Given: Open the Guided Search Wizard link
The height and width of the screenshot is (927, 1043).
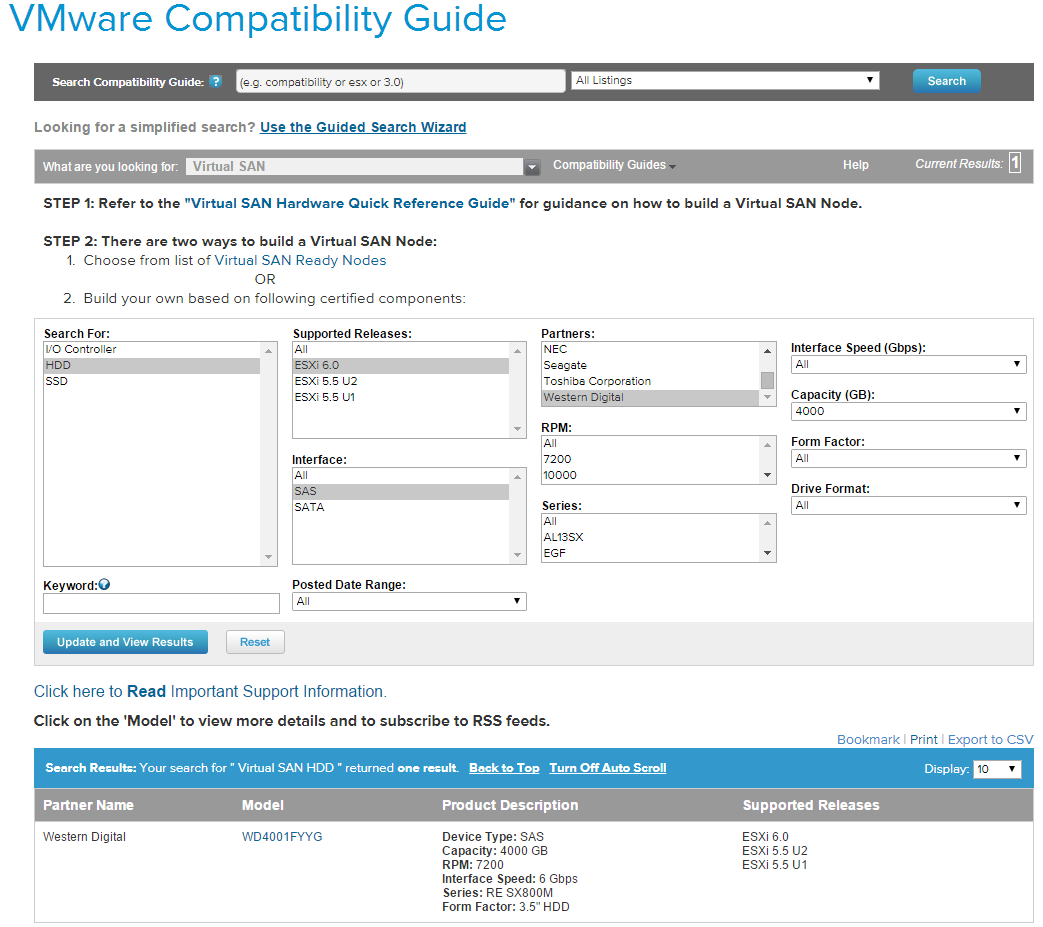Looking at the screenshot, I should tap(363, 127).
